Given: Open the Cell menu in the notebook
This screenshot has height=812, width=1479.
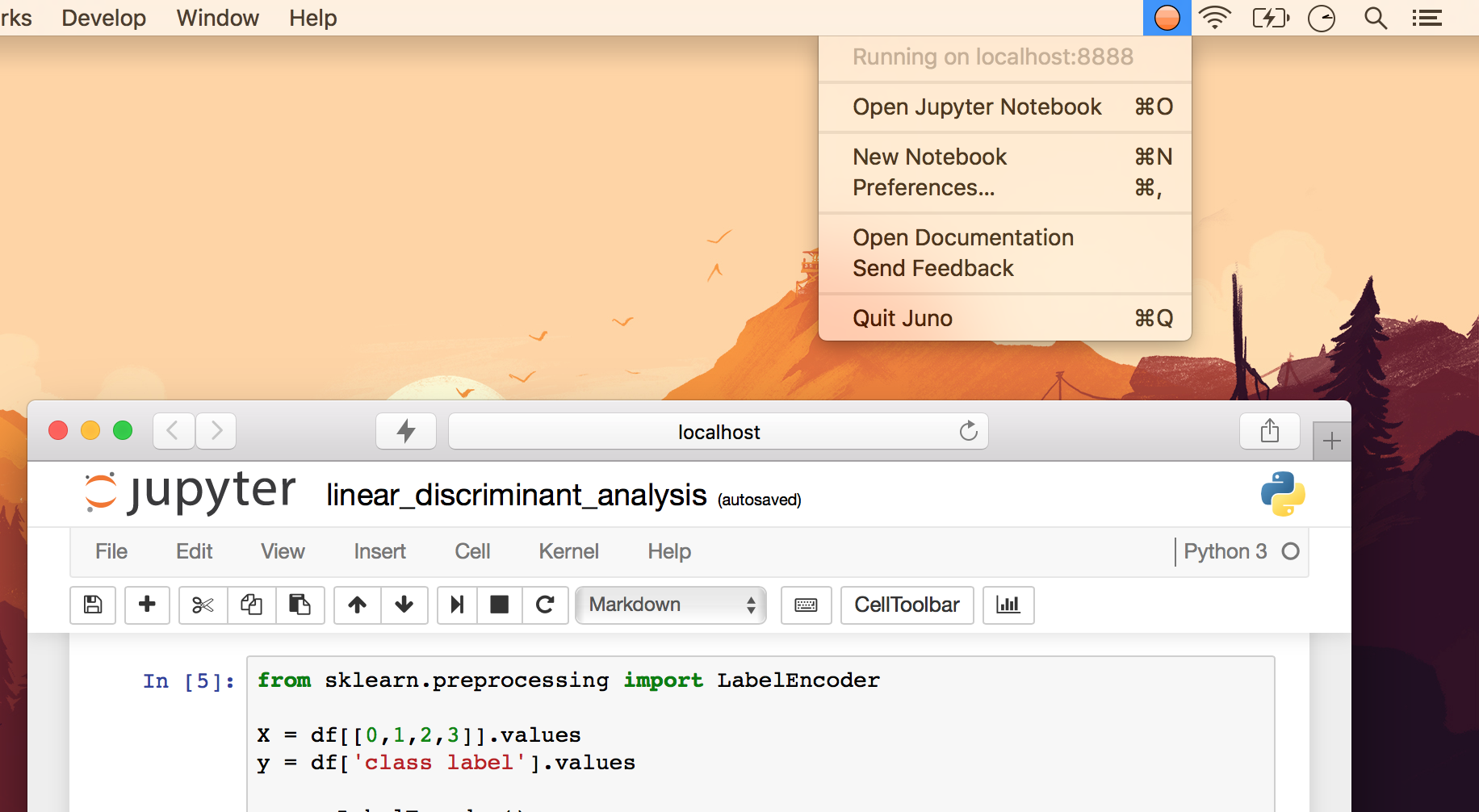Looking at the screenshot, I should (472, 551).
